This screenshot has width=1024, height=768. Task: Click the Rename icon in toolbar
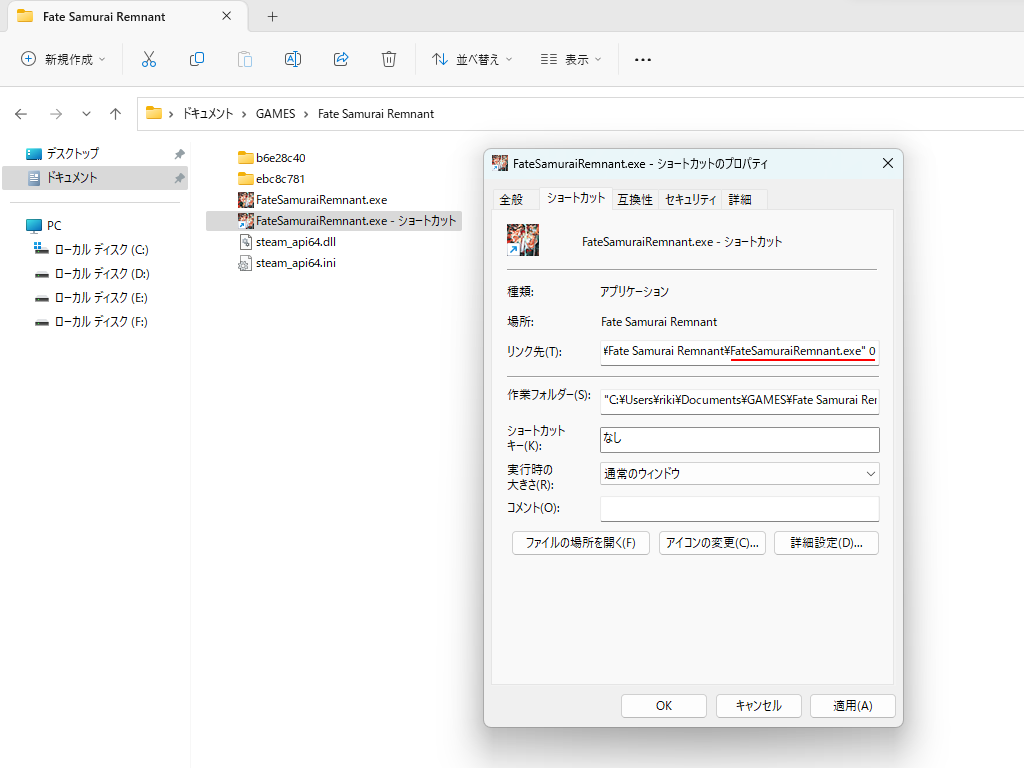pos(293,59)
